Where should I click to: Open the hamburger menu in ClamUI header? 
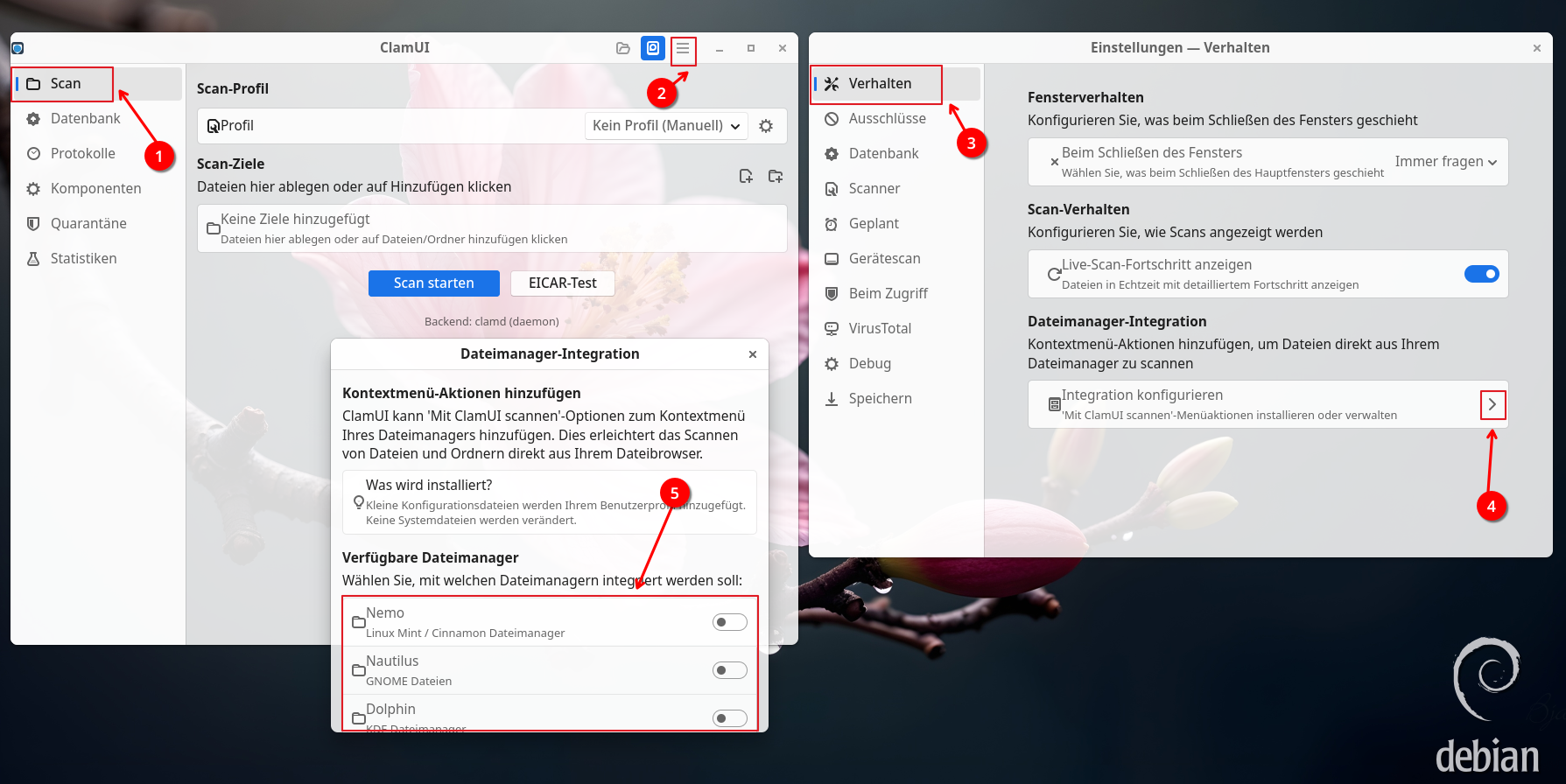683,49
